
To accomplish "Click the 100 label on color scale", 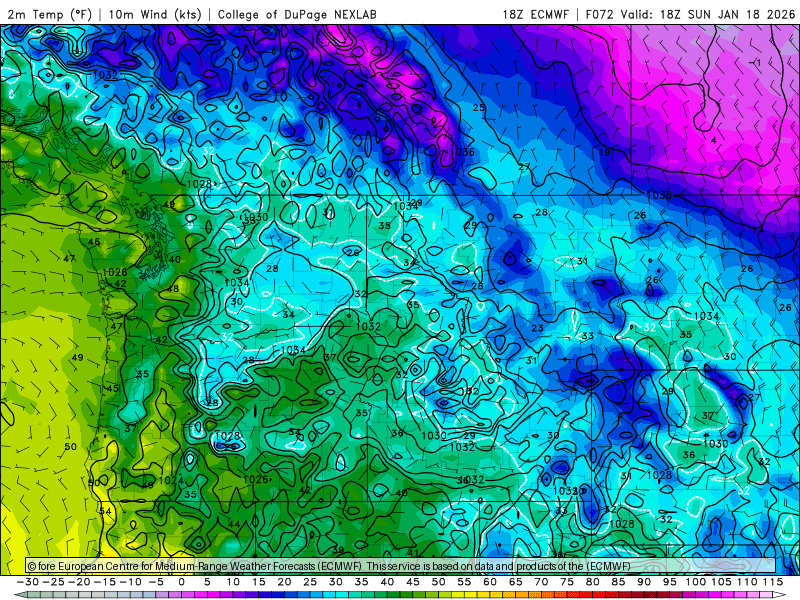I will [x=695, y=582].
